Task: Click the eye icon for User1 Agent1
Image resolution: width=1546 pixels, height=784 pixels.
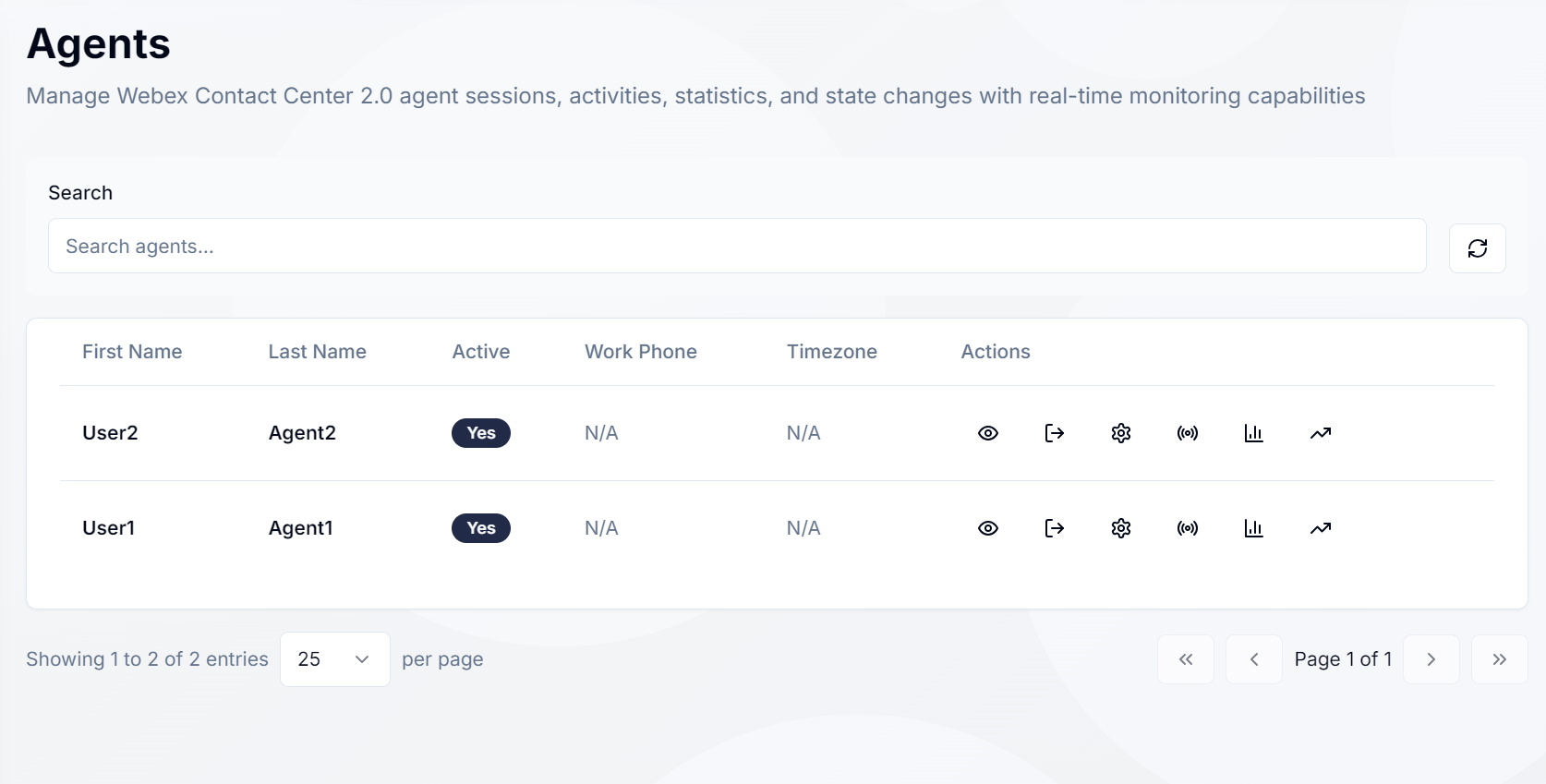Action: pos(987,528)
